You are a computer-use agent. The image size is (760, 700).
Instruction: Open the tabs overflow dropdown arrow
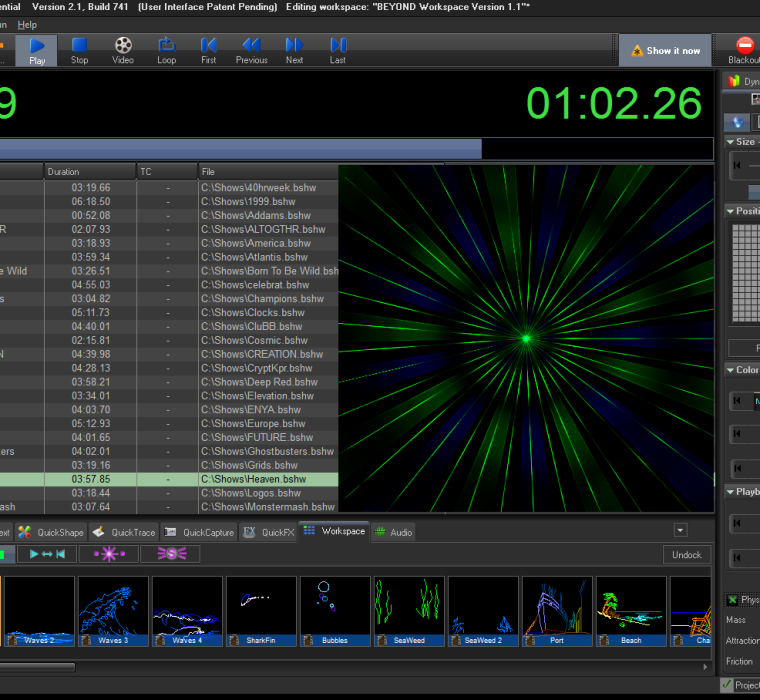pos(680,530)
